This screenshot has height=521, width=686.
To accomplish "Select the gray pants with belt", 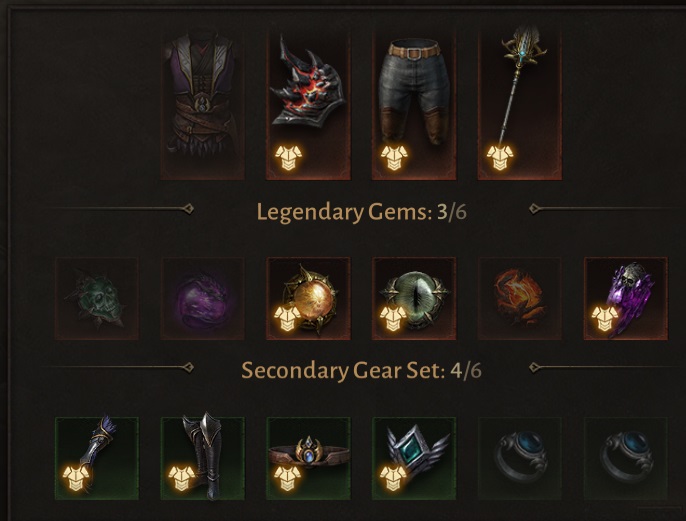I will pos(414,105).
